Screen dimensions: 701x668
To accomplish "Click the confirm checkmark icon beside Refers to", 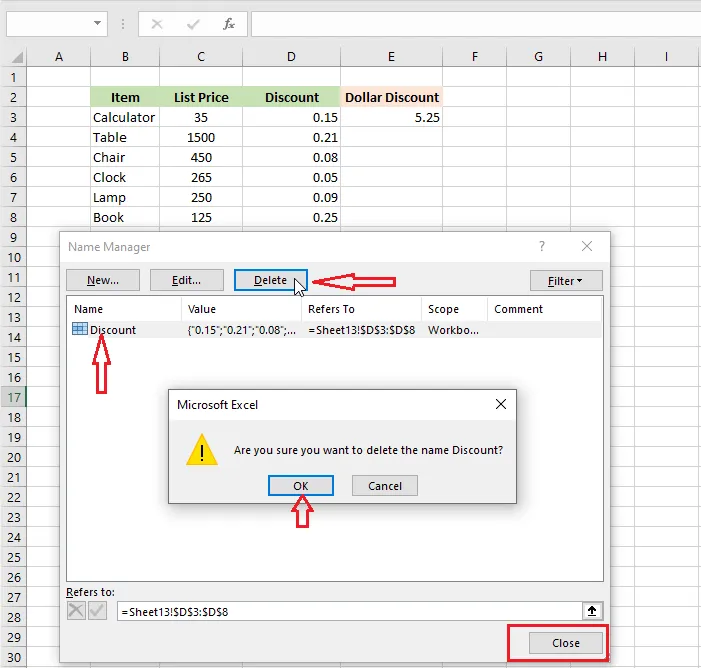I will 97,611.
